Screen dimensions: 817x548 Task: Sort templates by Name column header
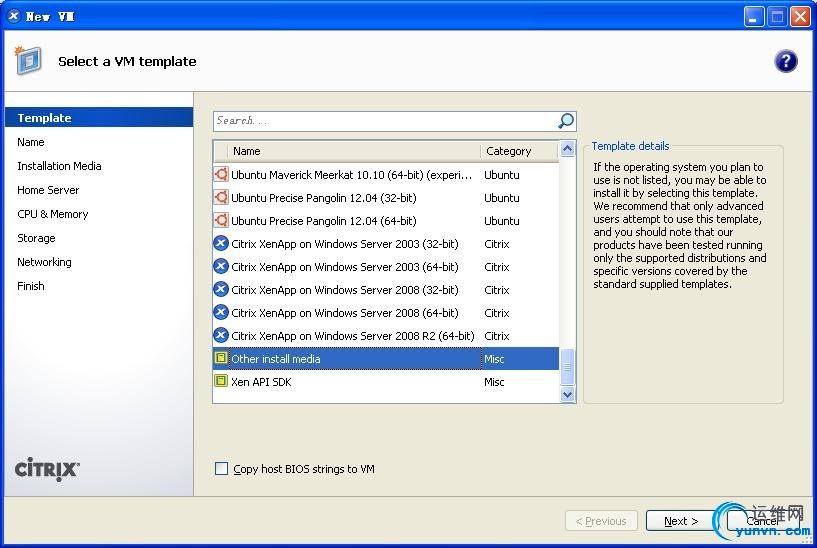(353, 151)
